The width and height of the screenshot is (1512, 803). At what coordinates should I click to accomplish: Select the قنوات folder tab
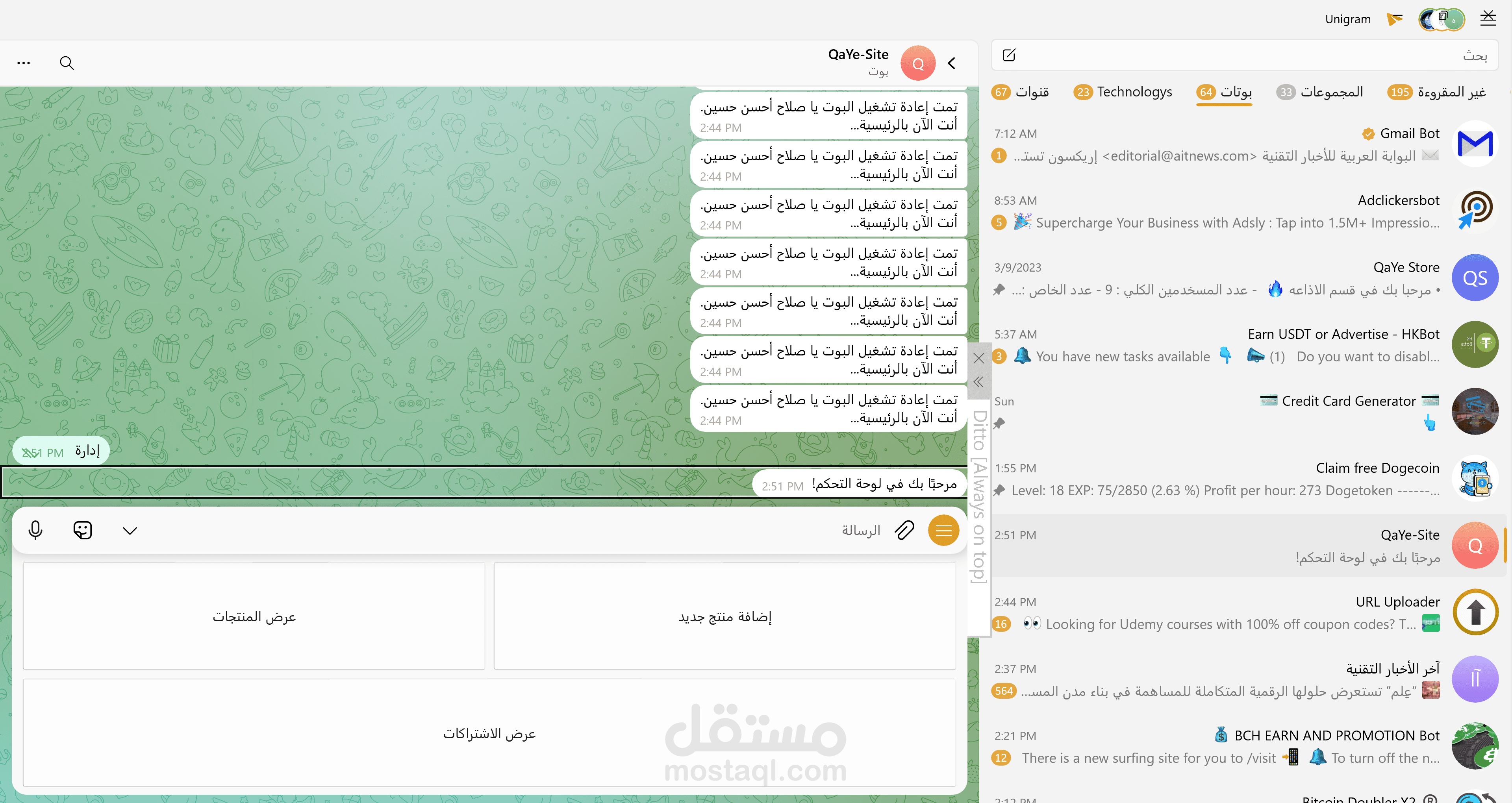[x=1021, y=92]
